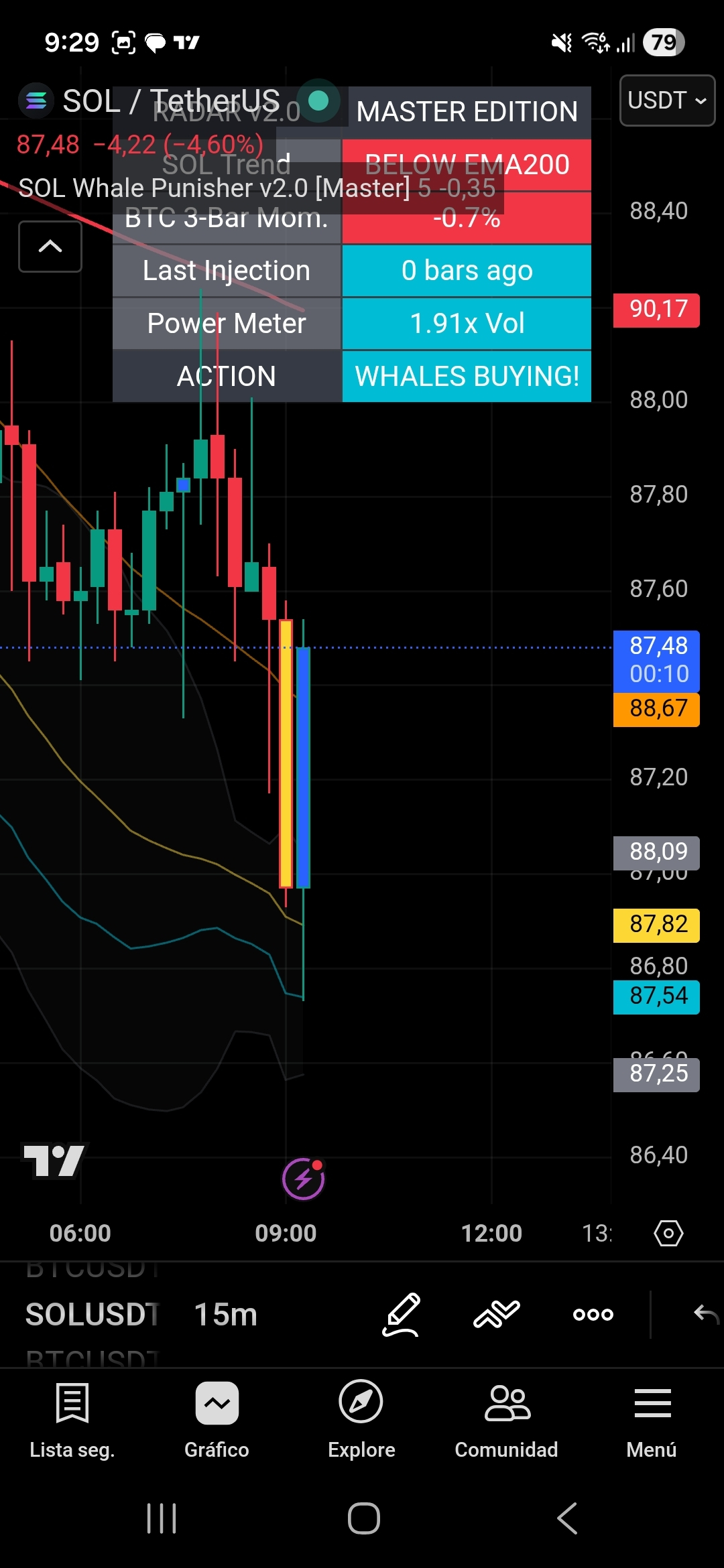Tap the gray 87,25 price label

tap(657, 1074)
